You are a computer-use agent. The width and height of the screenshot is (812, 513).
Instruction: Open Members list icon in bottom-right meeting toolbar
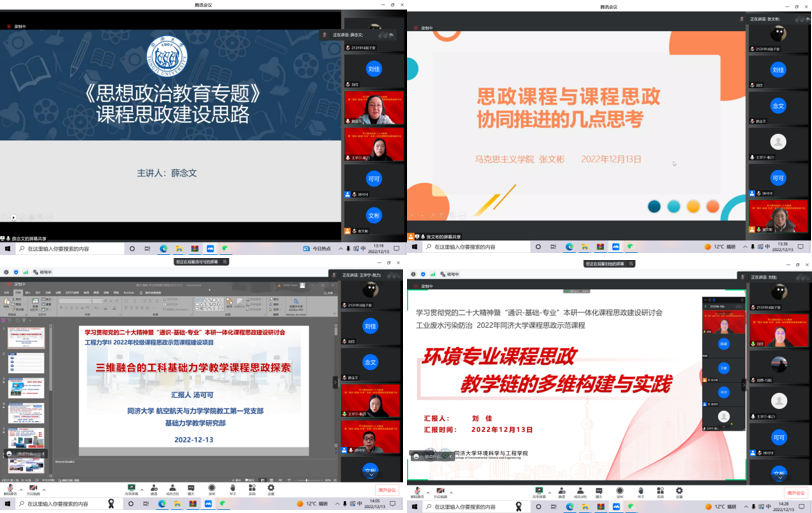click(x=578, y=489)
